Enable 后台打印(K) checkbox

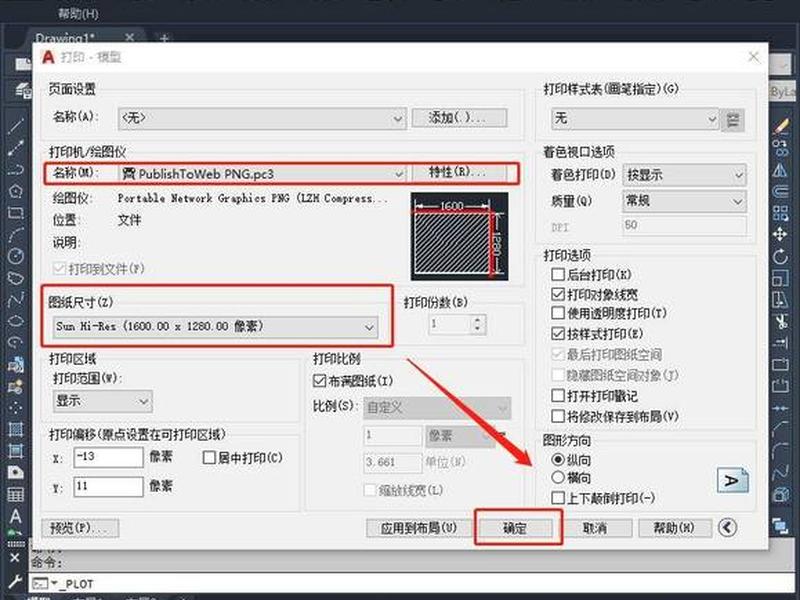(558, 274)
